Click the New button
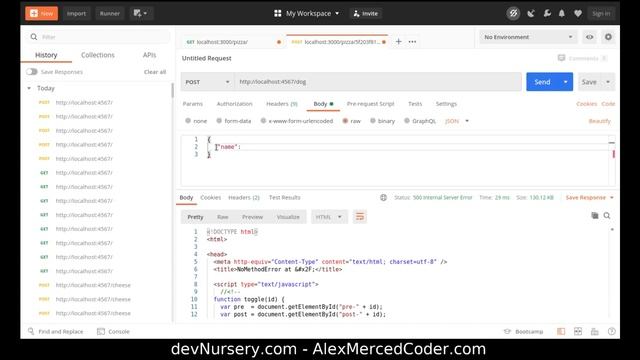Image resolution: width=640 pixels, height=360 pixels. click(x=41, y=13)
